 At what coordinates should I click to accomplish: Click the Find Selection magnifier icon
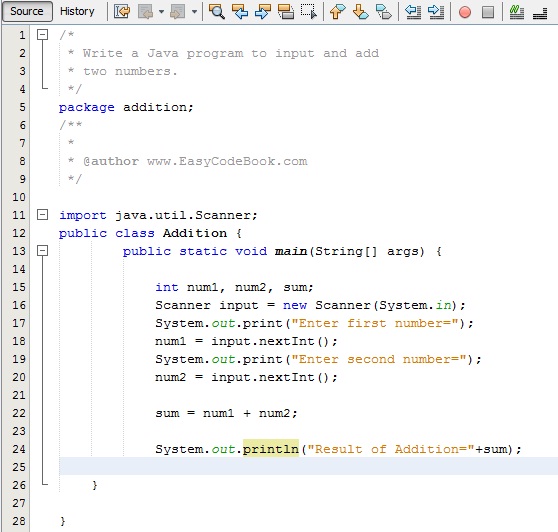point(216,11)
